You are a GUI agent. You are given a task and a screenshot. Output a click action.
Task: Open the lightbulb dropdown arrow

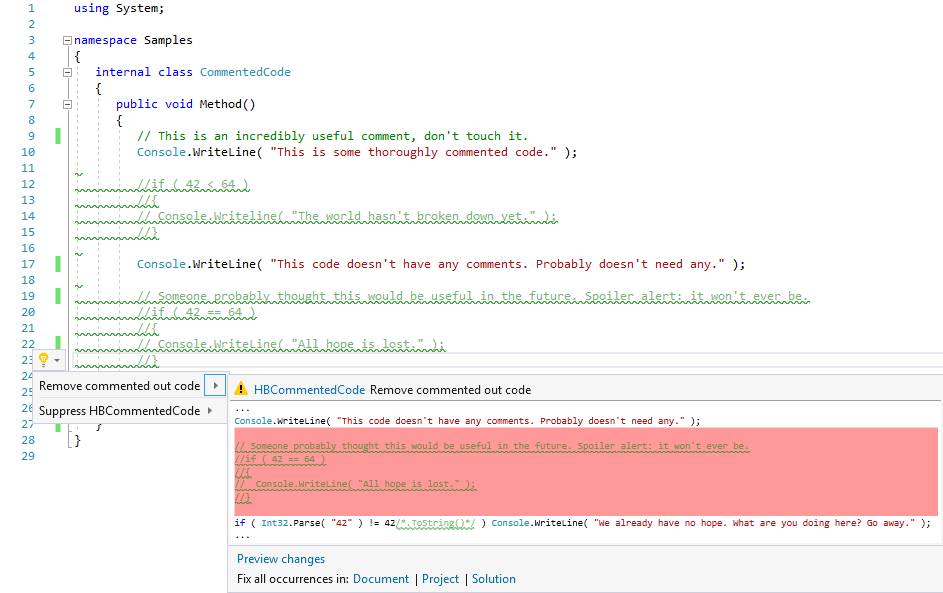tap(57, 360)
